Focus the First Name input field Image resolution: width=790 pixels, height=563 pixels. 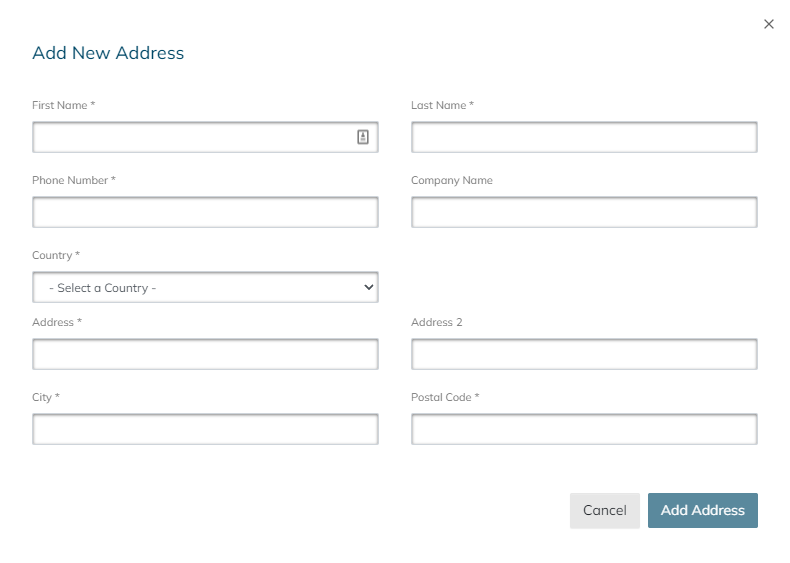[x=205, y=137]
